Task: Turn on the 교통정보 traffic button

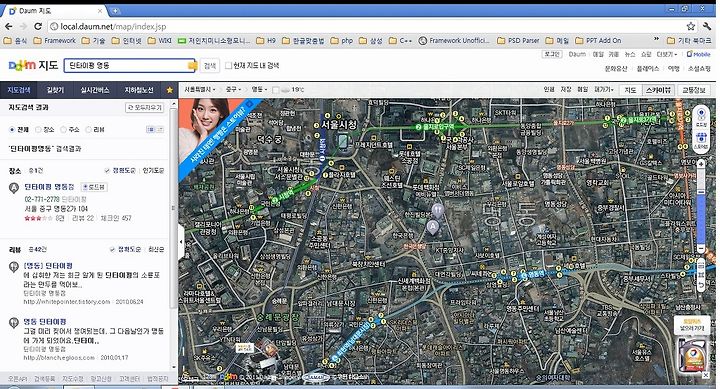Action: tap(693, 90)
